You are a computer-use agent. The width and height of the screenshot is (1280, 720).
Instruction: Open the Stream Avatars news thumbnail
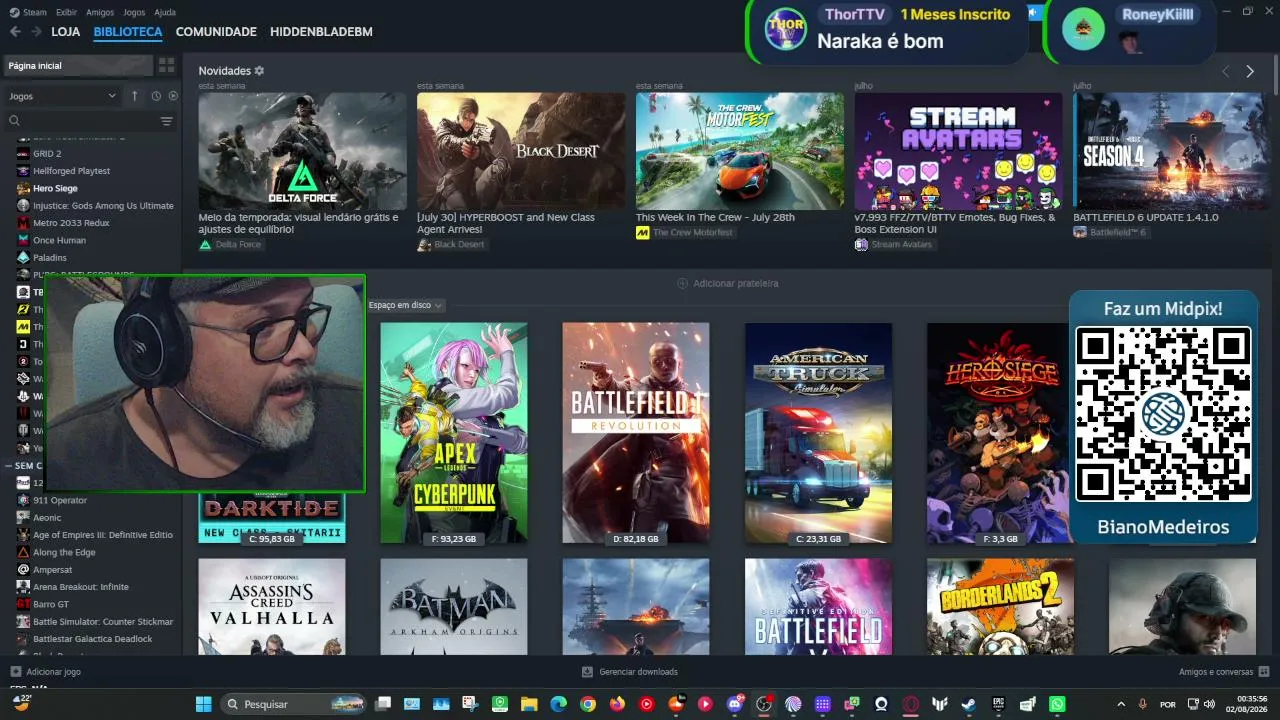point(959,151)
